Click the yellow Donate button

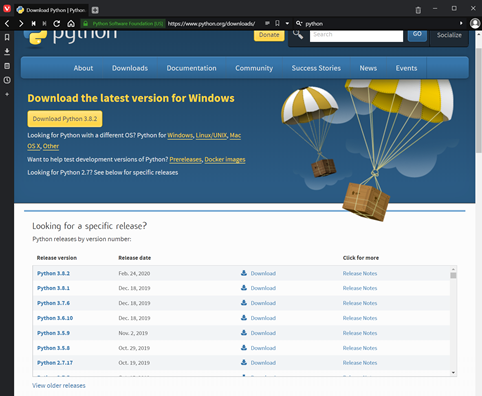[269, 35]
